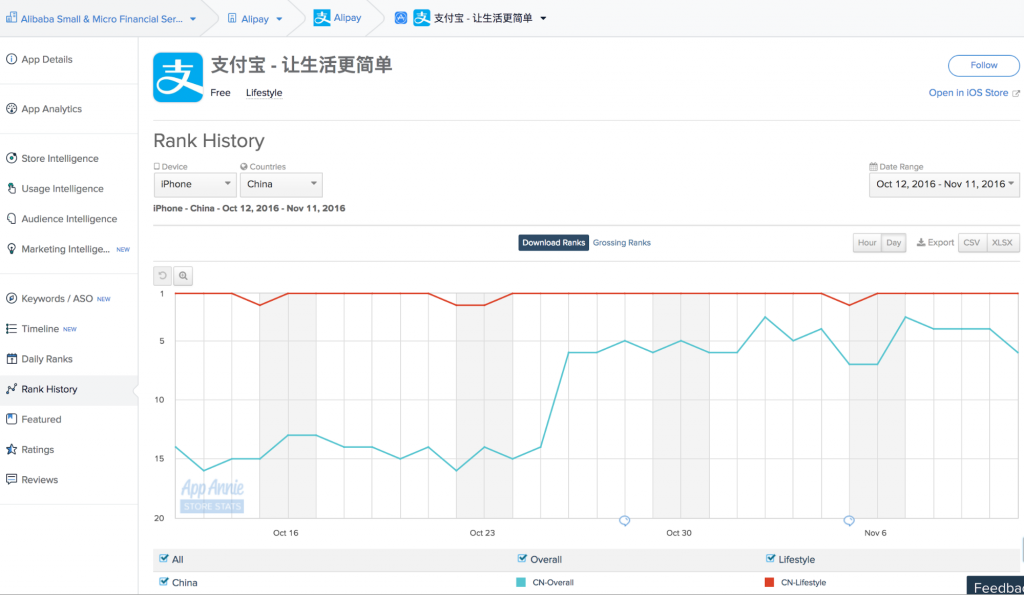Click the Follow button
This screenshot has height=595, width=1024.
tap(984, 65)
